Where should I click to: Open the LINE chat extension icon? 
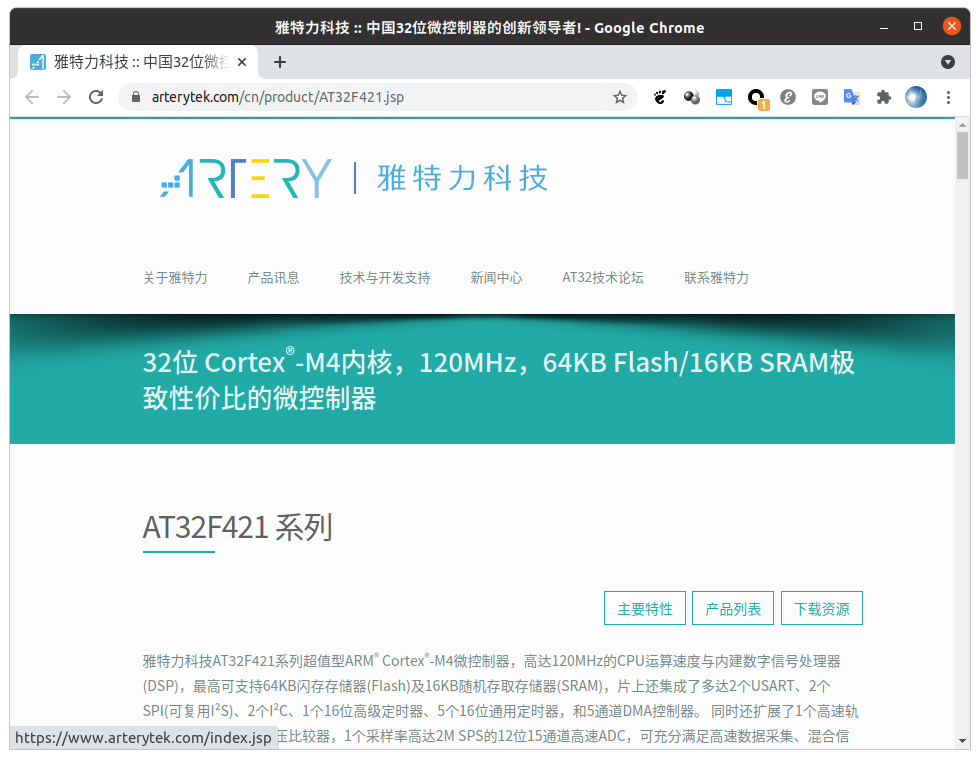[x=820, y=97]
